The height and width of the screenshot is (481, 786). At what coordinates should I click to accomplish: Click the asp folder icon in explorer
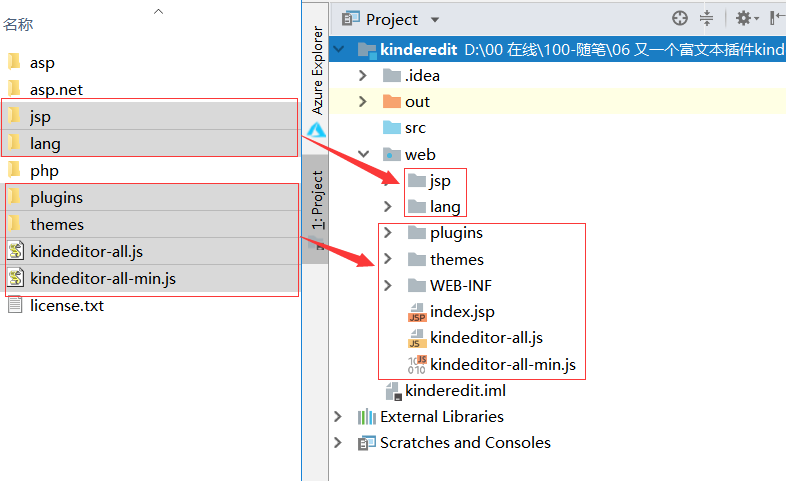tap(15, 62)
